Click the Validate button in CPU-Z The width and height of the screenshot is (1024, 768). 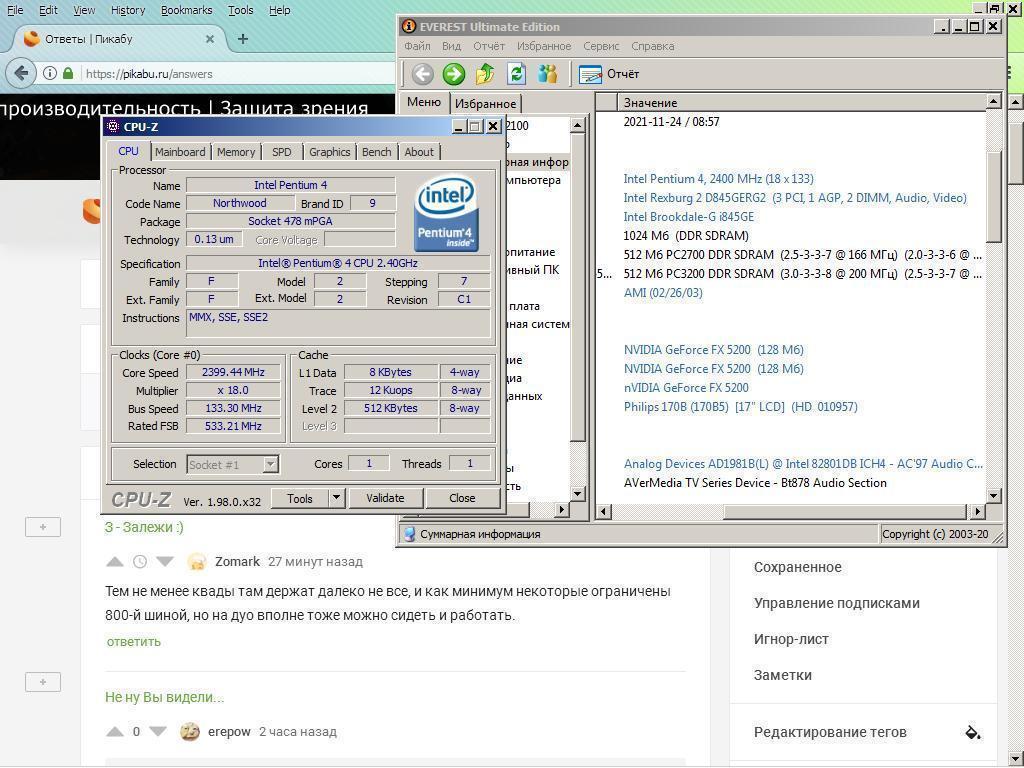pyautogui.click(x=385, y=498)
